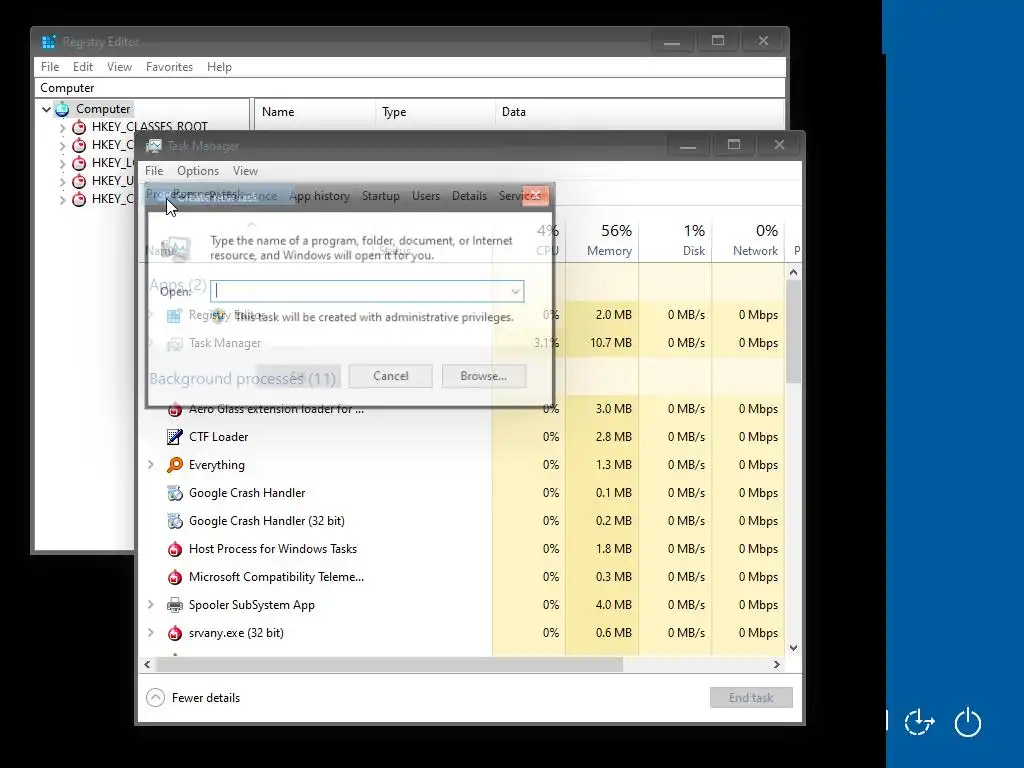
Task: Open the Edit menu in Registry Editor
Action: click(83, 67)
